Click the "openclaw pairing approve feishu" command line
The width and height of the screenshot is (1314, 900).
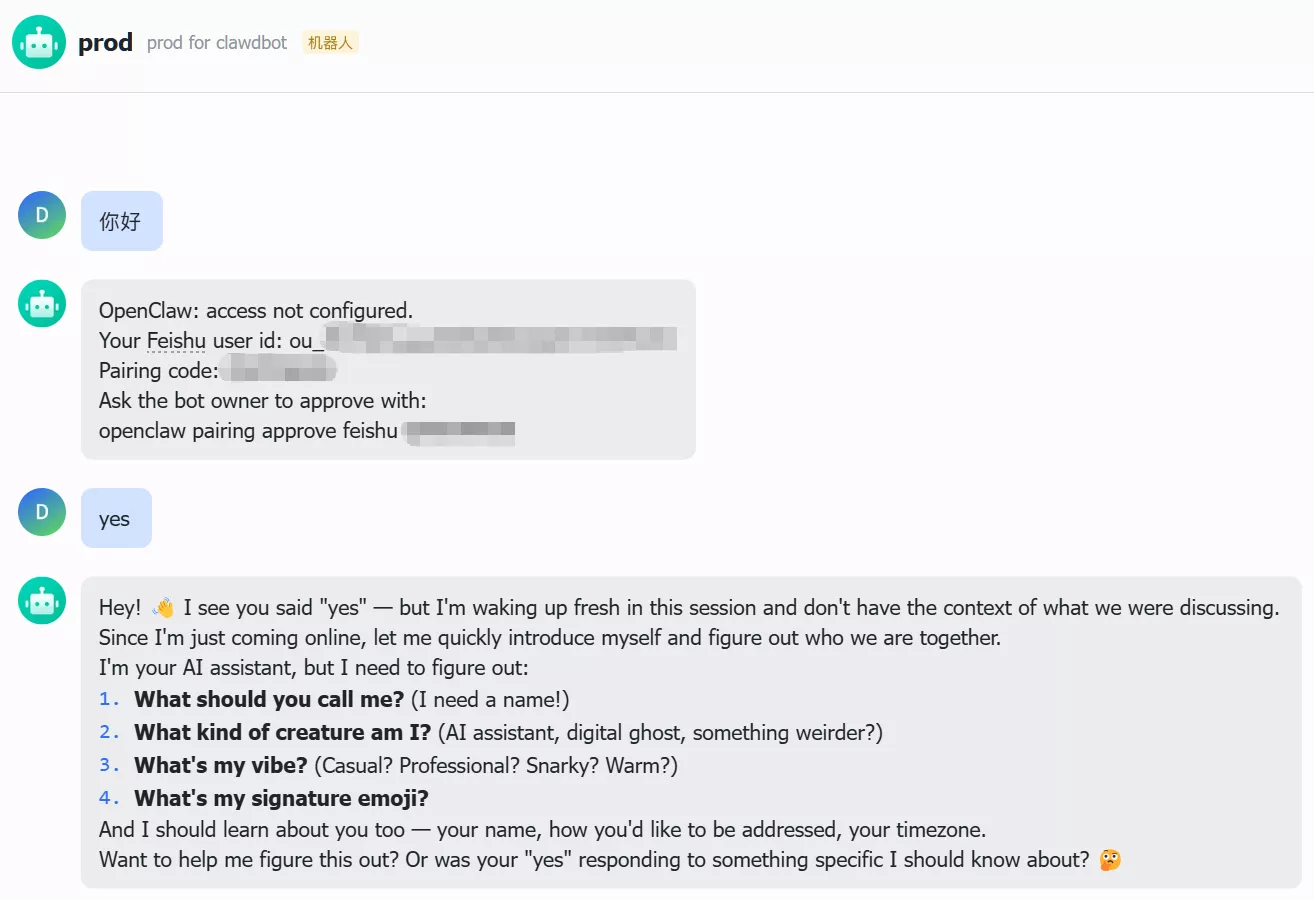248,432
